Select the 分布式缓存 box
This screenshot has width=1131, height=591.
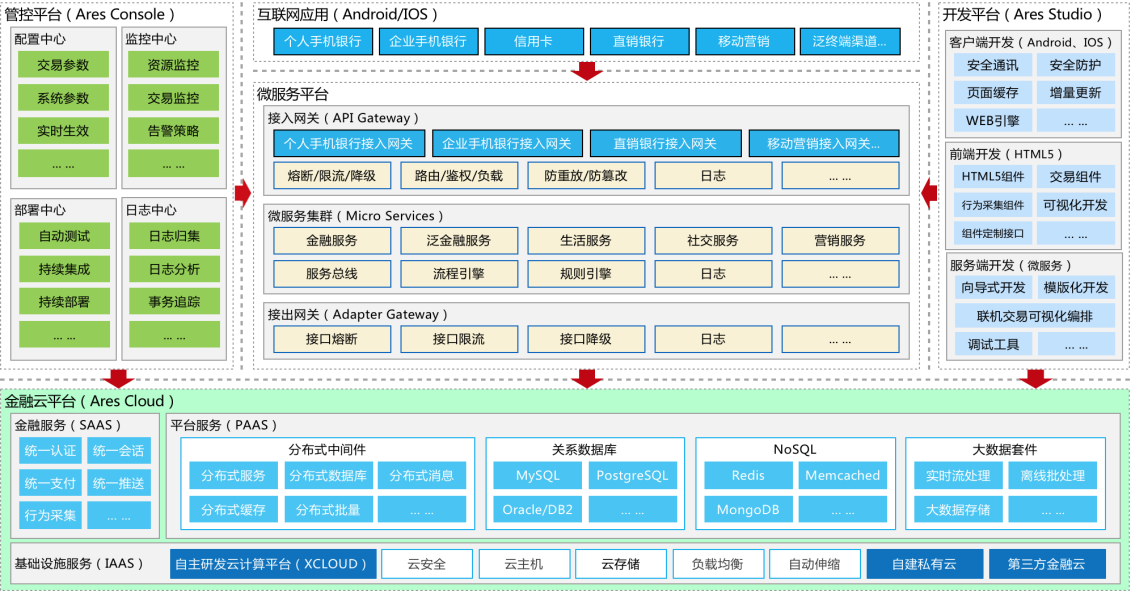[233, 509]
